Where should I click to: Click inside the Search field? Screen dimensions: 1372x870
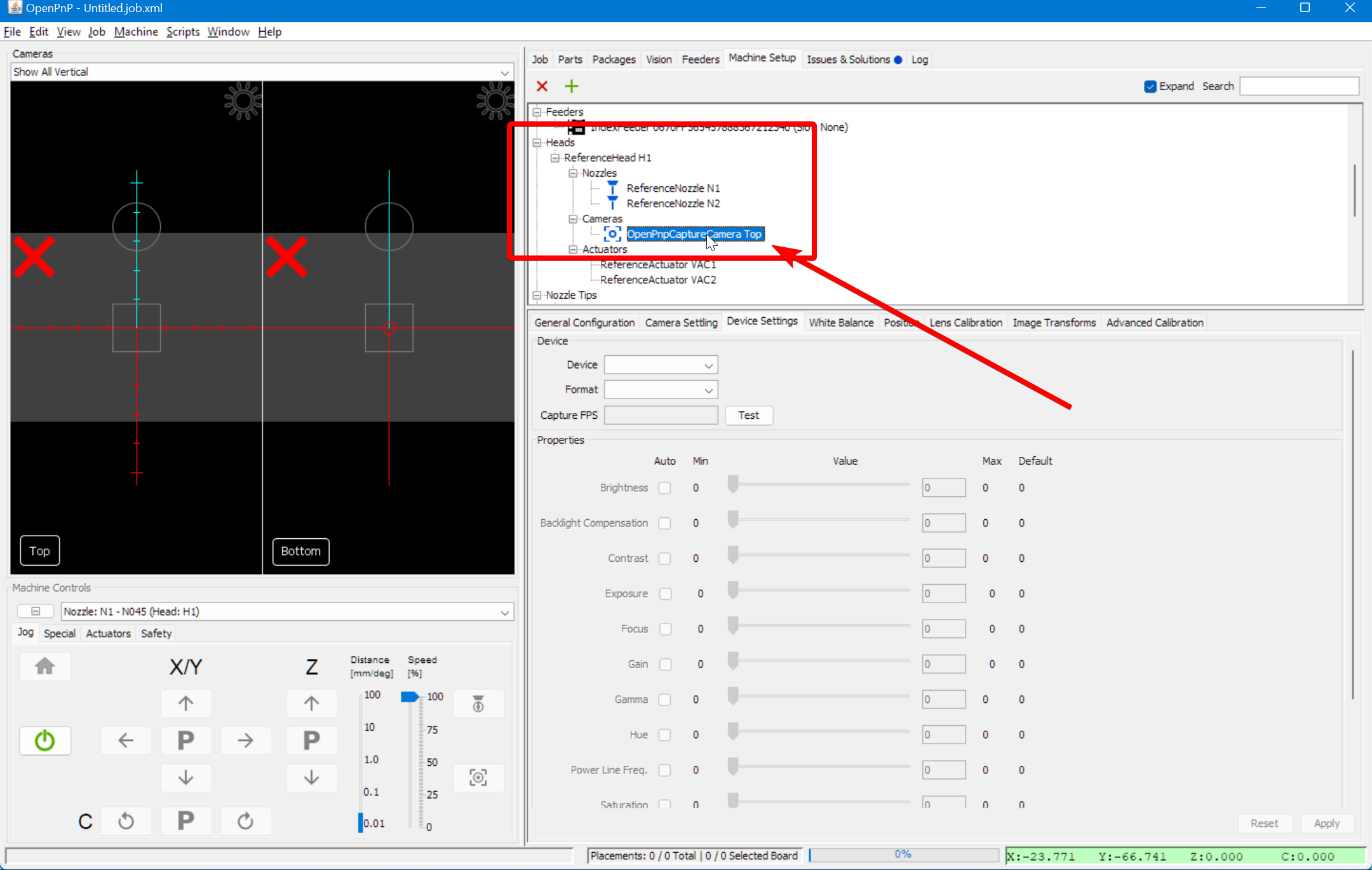pos(1298,86)
